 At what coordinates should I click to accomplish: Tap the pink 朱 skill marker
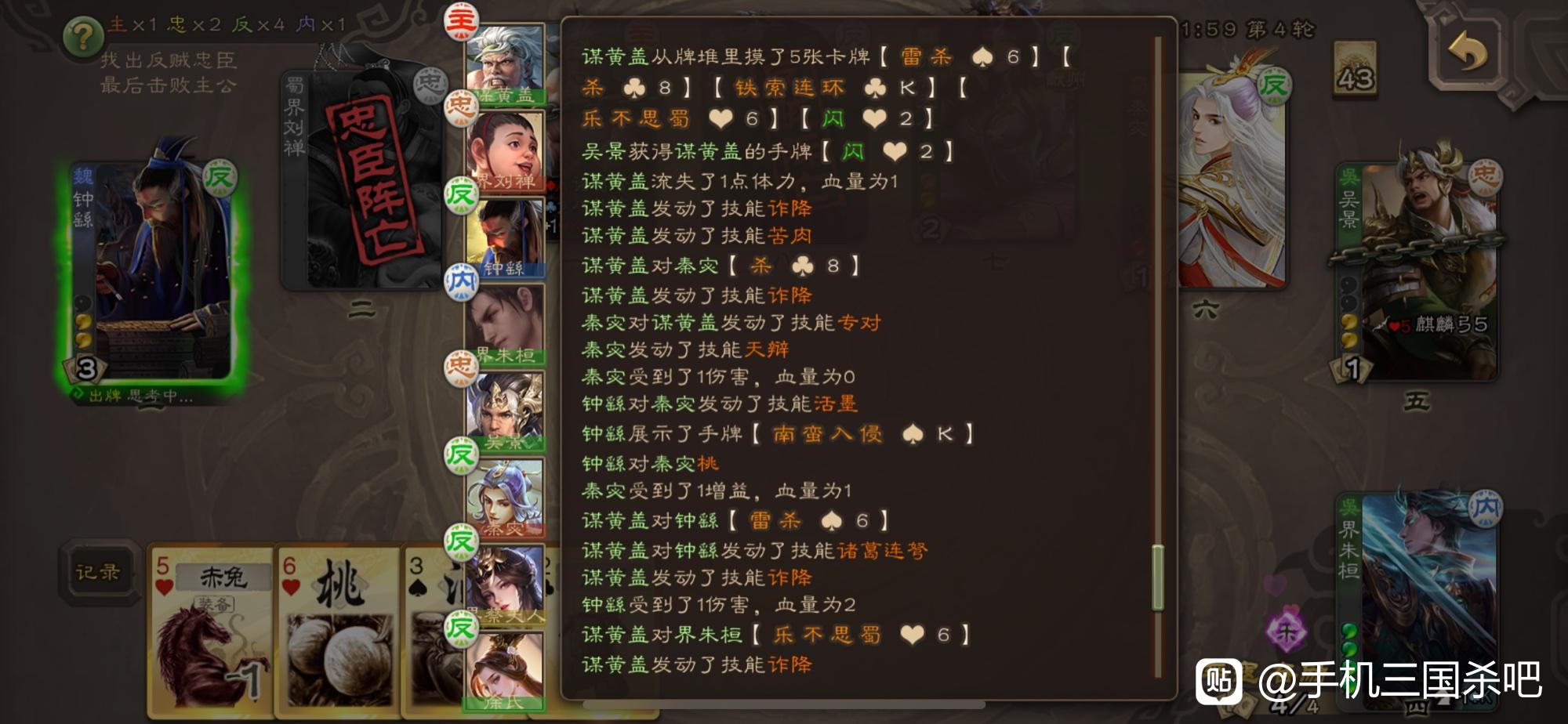pos(1286,631)
